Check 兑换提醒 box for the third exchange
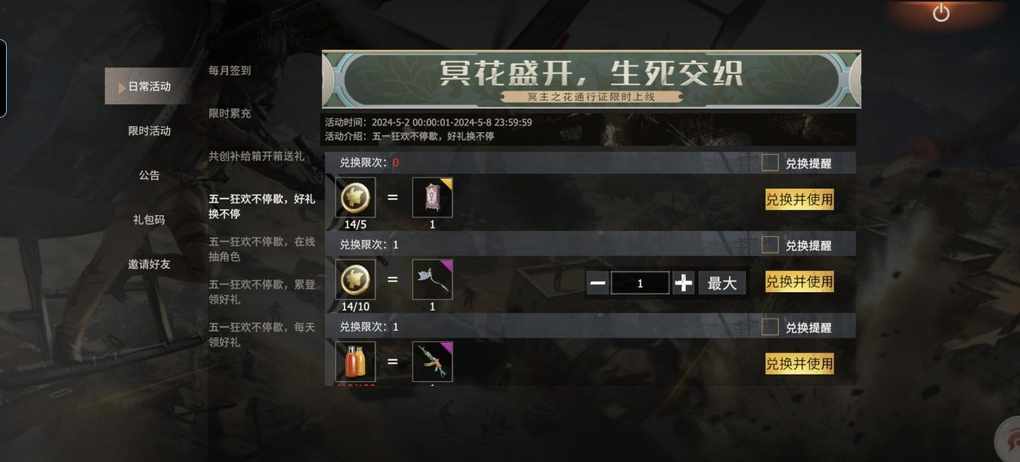Screen dimensions: 1020x462 point(770,327)
